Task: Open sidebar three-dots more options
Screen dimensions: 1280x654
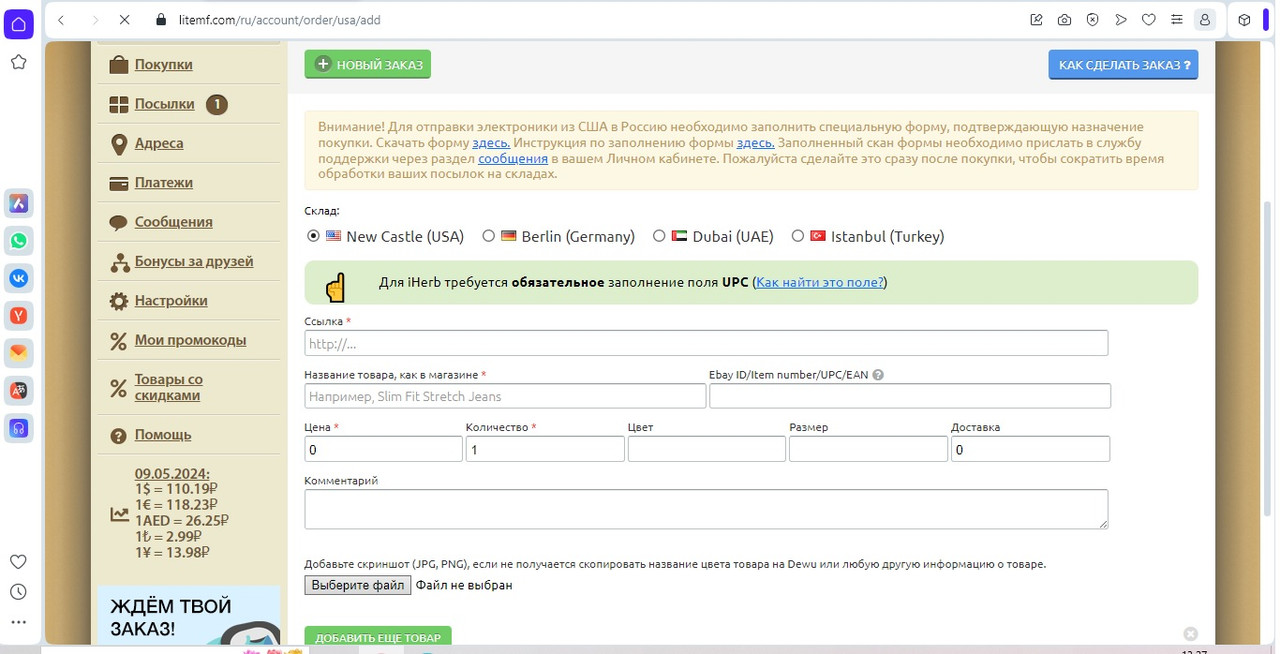Action: pos(18,621)
